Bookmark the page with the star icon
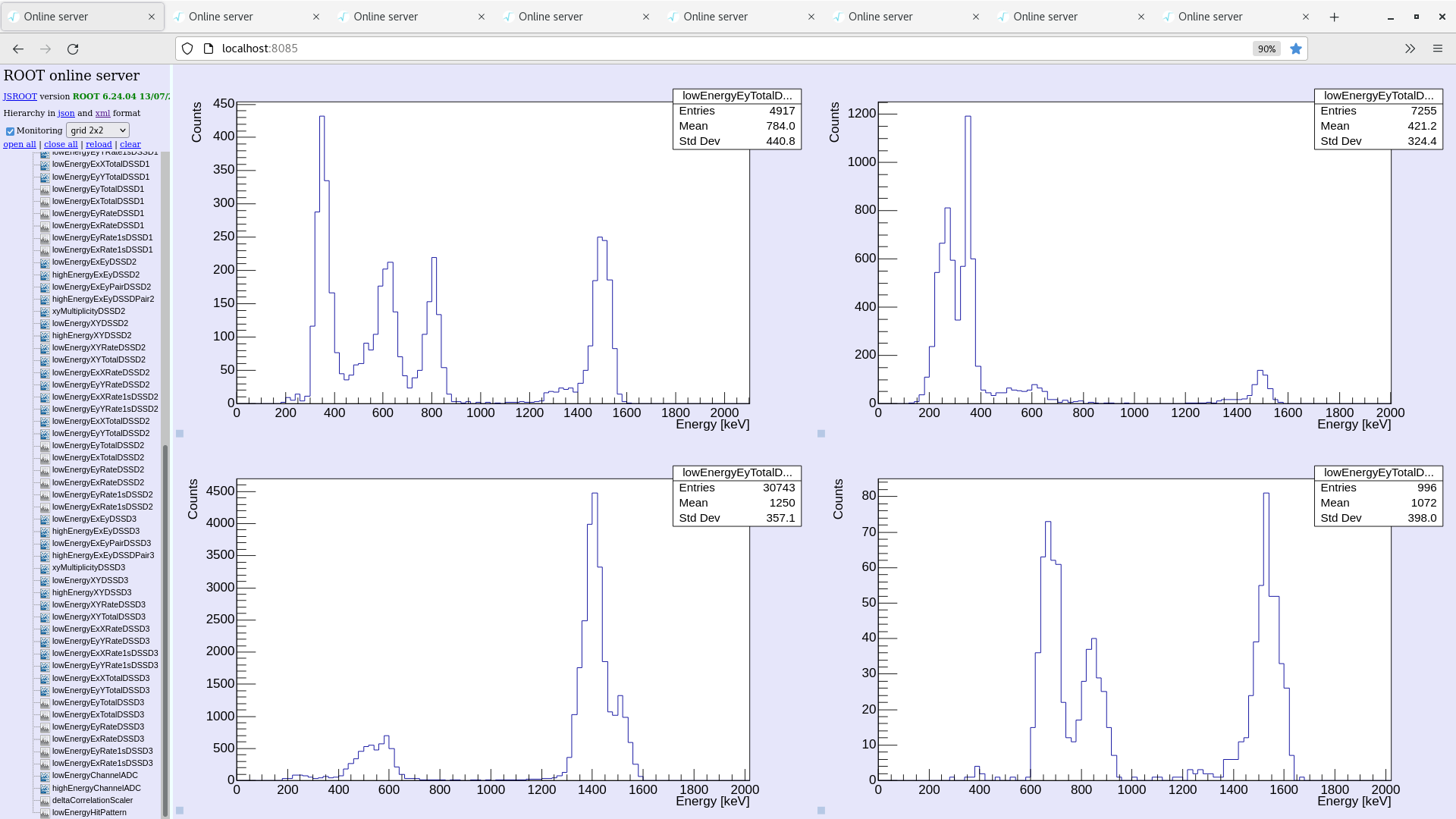1456x819 pixels. [1296, 49]
